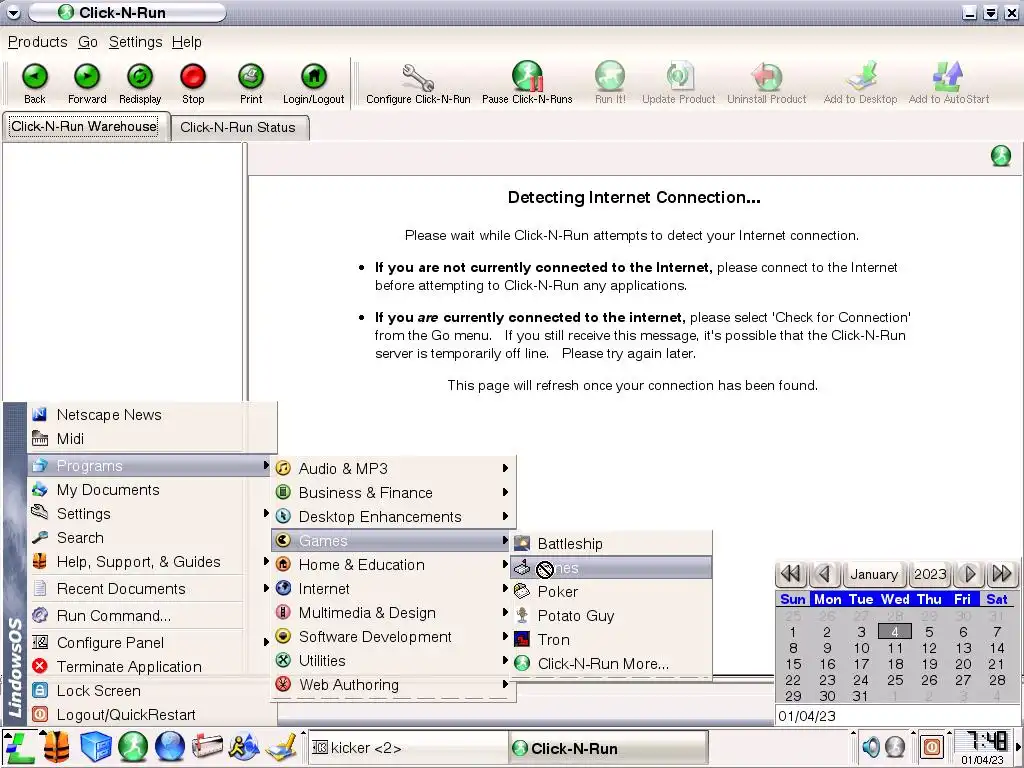The width and height of the screenshot is (1024, 768).
Task: Open My Documents in the launch menu
Action: [148, 490]
